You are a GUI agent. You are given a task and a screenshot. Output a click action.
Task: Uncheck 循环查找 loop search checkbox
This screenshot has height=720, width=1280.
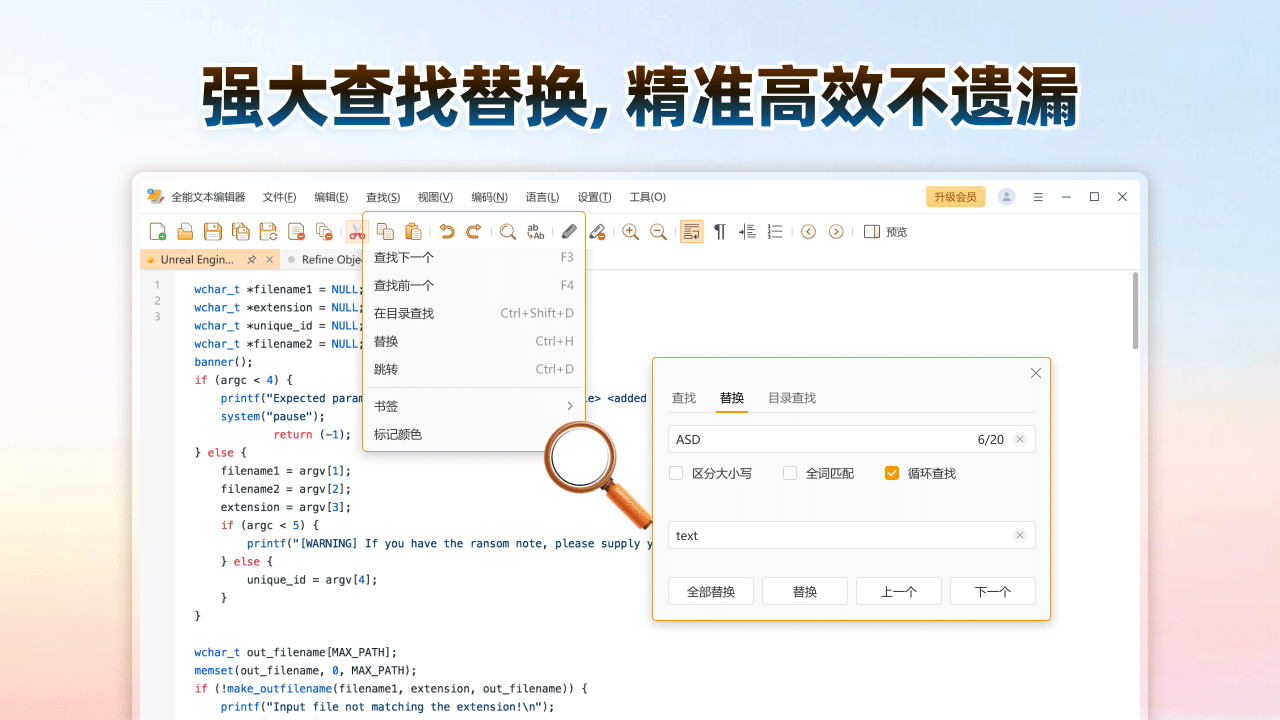point(892,473)
